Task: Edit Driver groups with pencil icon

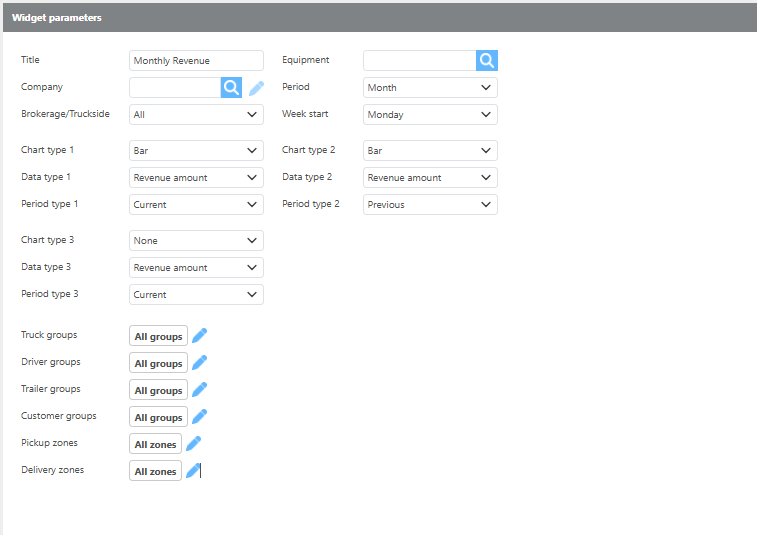Action: [x=199, y=363]
